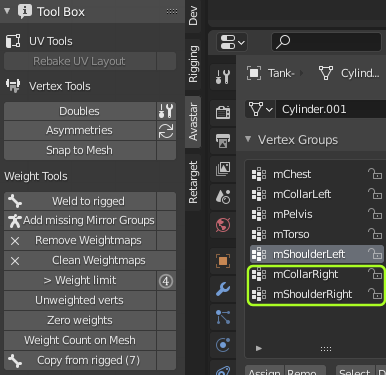Click the panel drag grip dots in Tool Box header

(x=172, y=12)
